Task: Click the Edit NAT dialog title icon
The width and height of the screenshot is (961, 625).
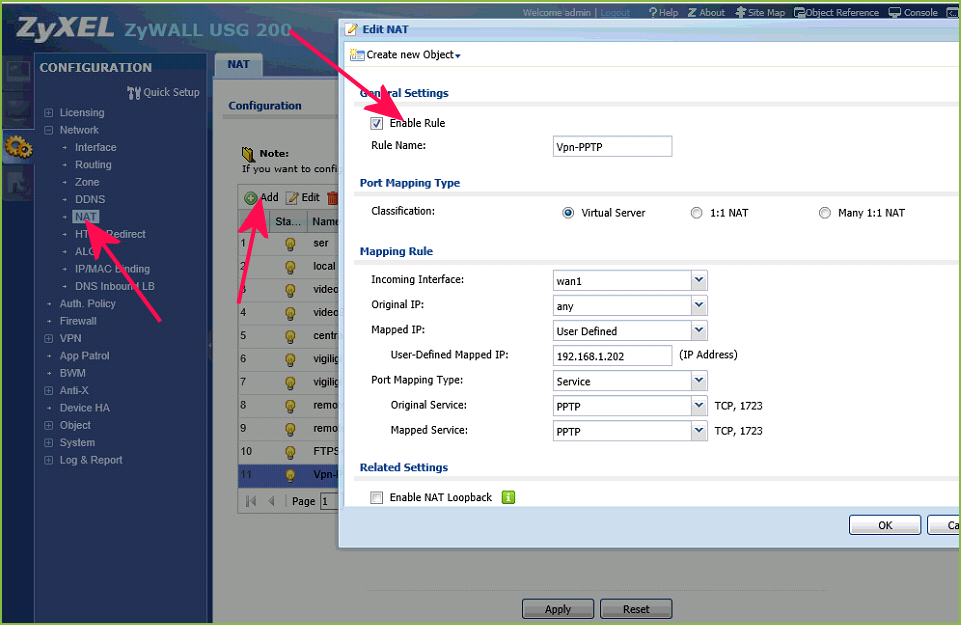Action: [x=352, y=29]
